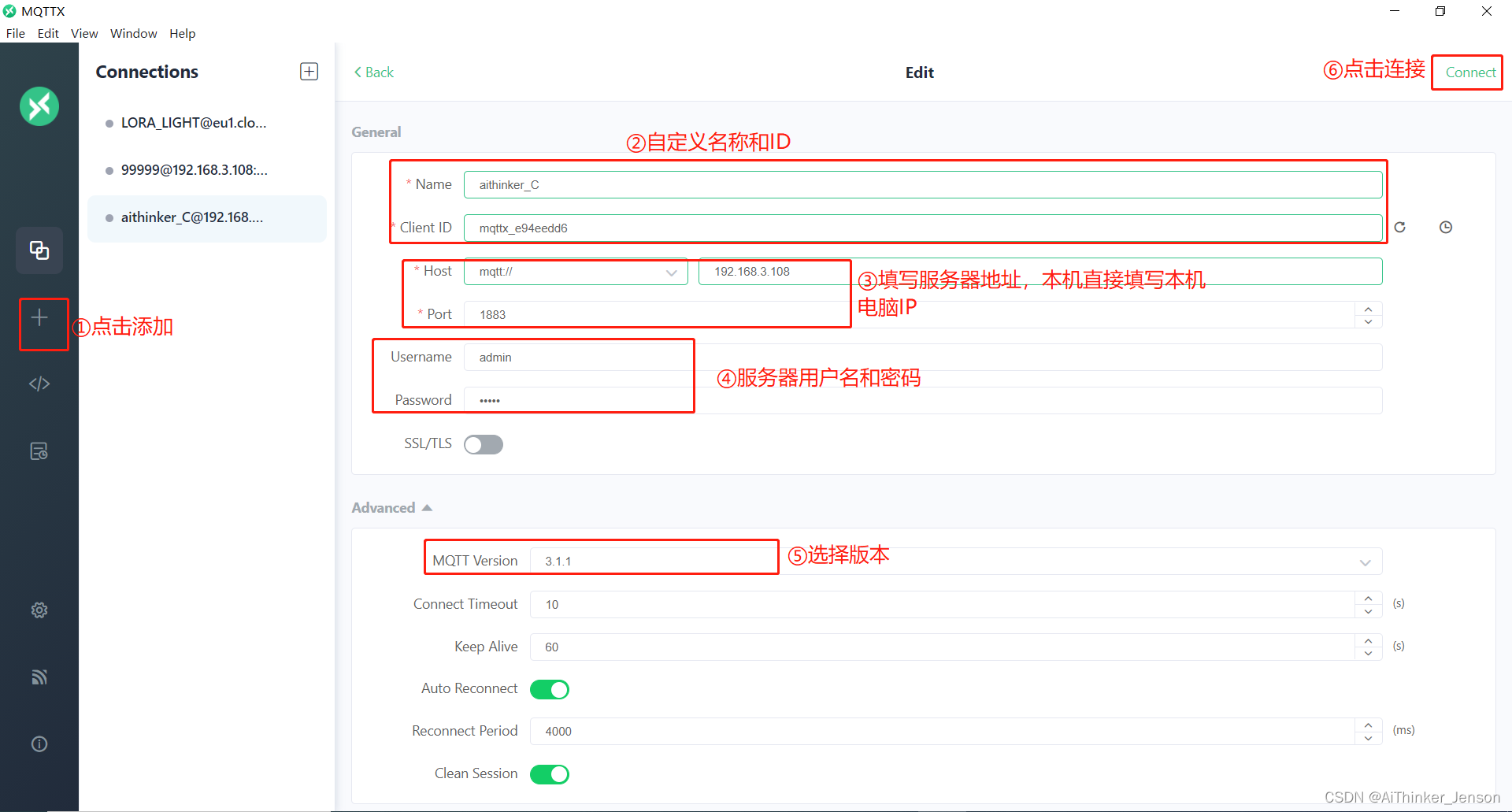1512x812 pixels.
Task: Open the MQTT Version dropdown
Action: click(x=1364, y=562)
